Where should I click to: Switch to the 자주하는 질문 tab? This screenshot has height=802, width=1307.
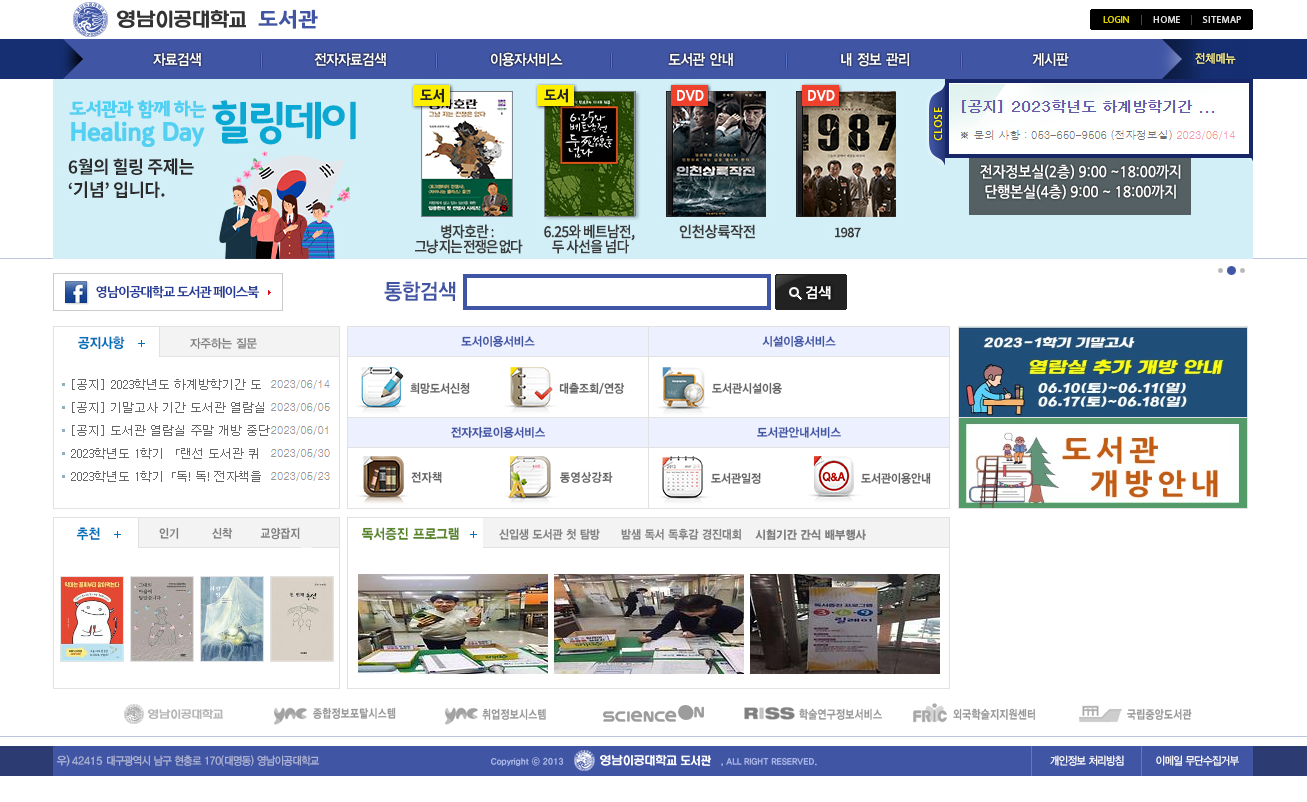pos(223,344)
